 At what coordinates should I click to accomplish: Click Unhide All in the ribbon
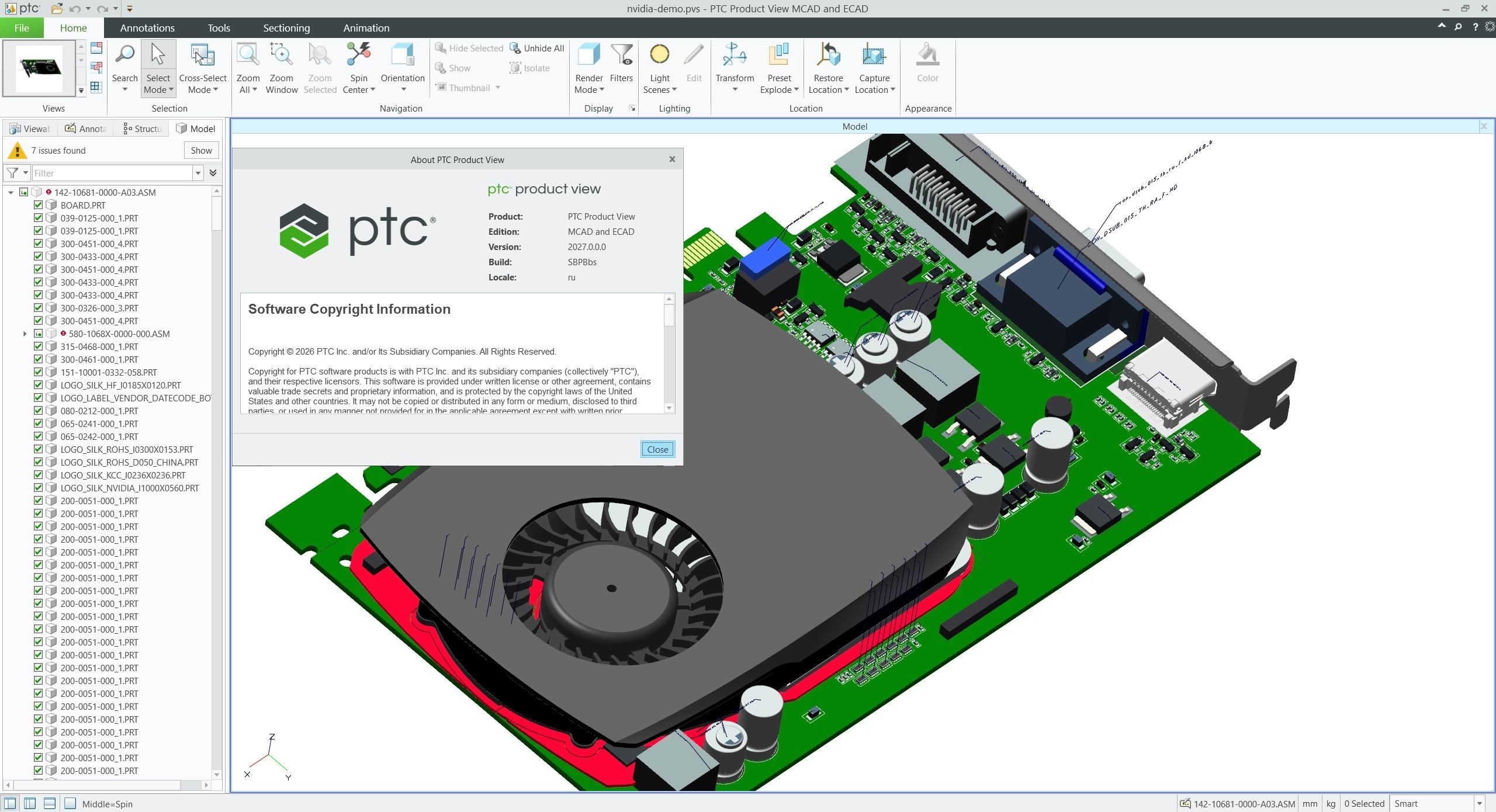pos(536,48)
